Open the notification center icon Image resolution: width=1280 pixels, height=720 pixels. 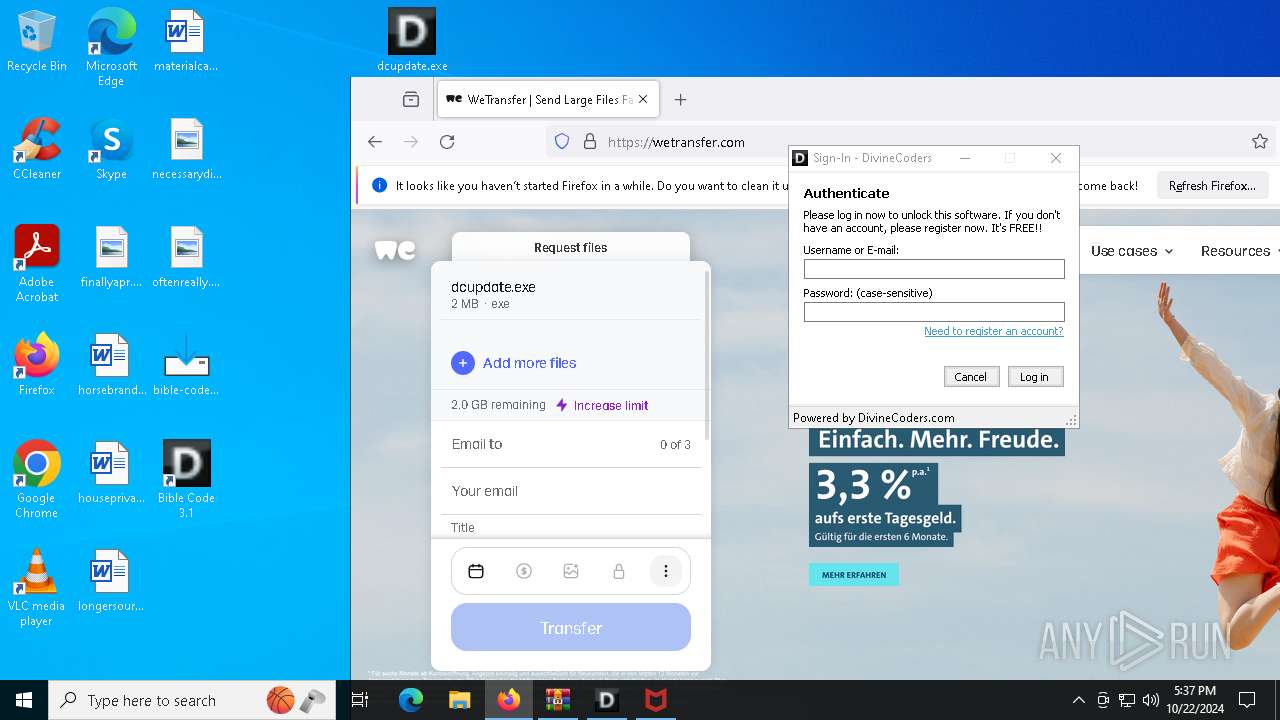pyautogui.click(x=1247, y=700)
